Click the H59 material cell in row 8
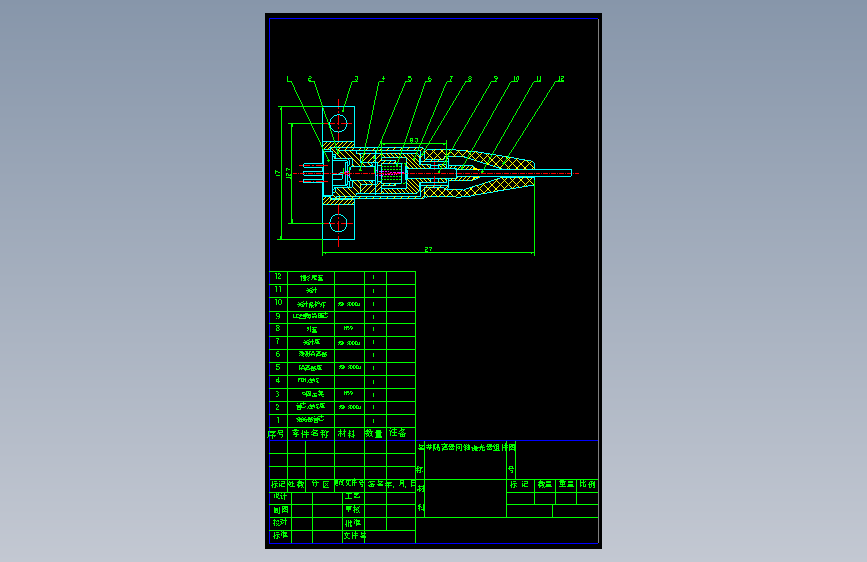Screen dimensions: 867x562 (348, 329)
